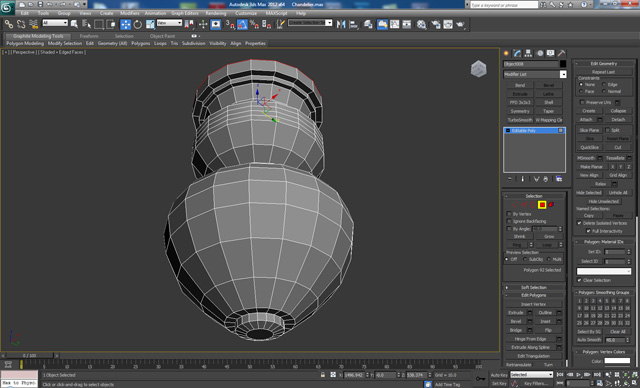Select the SubObj preview selection radio
Screen dimensions: 640x388
click(525, 259)
